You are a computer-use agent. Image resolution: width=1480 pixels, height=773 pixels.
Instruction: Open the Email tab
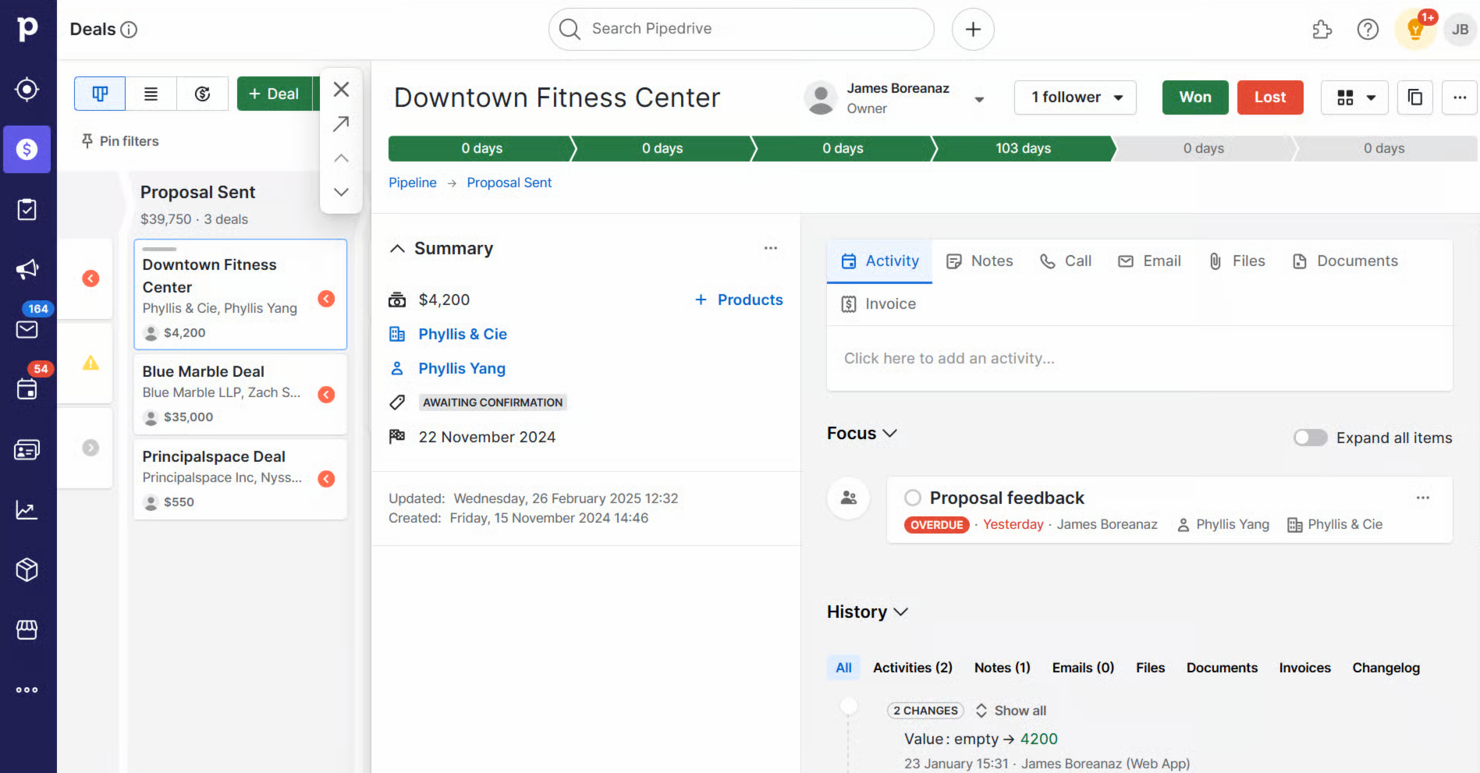pyautogui.click(x=1149, y=261)
